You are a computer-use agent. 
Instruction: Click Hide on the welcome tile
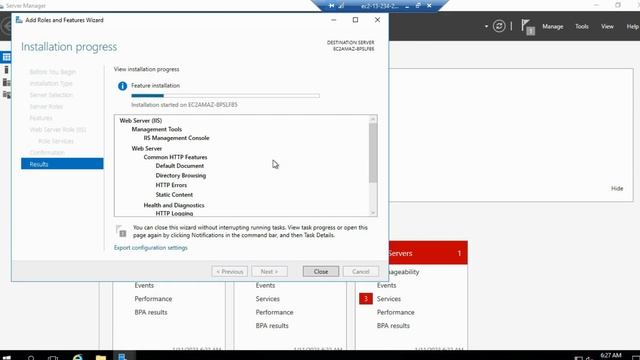tap(617, 188)
